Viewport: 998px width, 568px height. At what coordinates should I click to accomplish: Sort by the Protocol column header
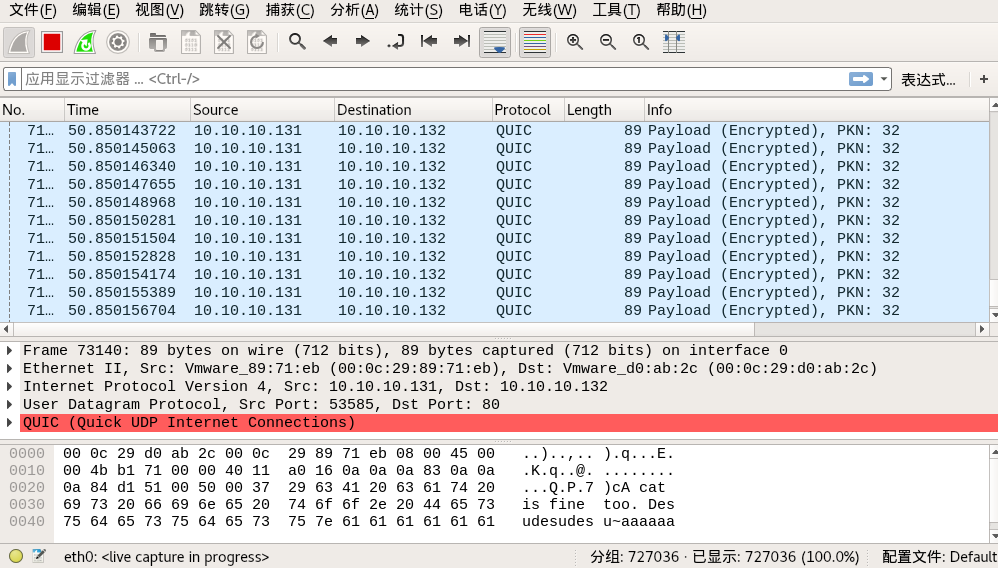(x=528, y=110)
